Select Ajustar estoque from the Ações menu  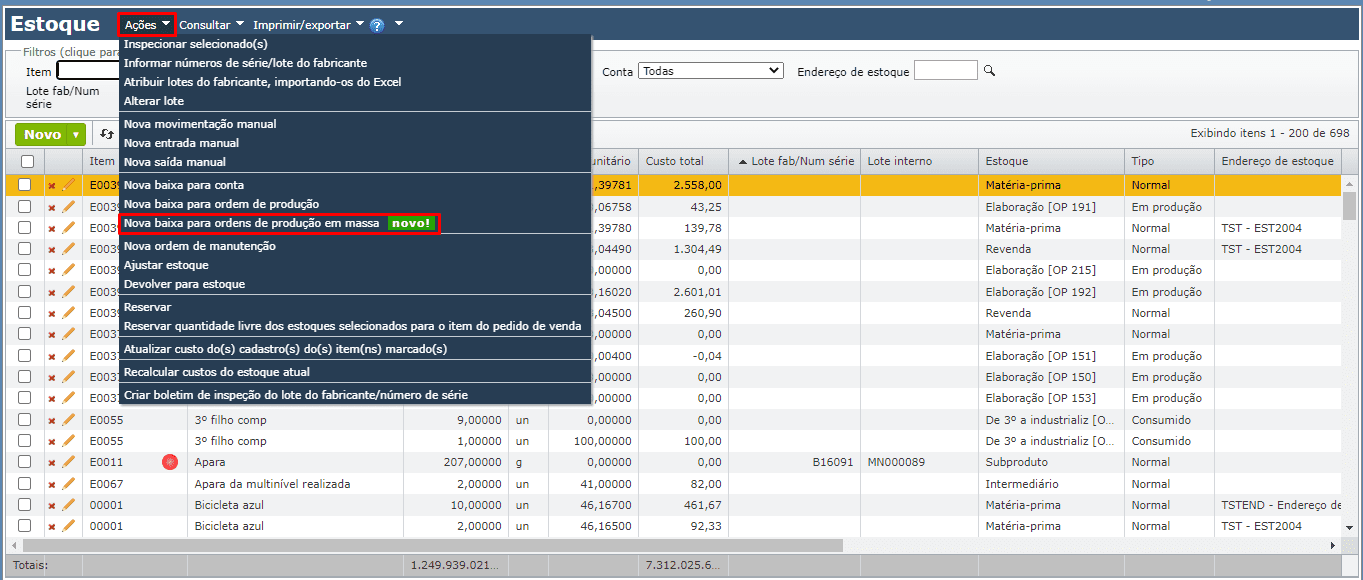166,265
